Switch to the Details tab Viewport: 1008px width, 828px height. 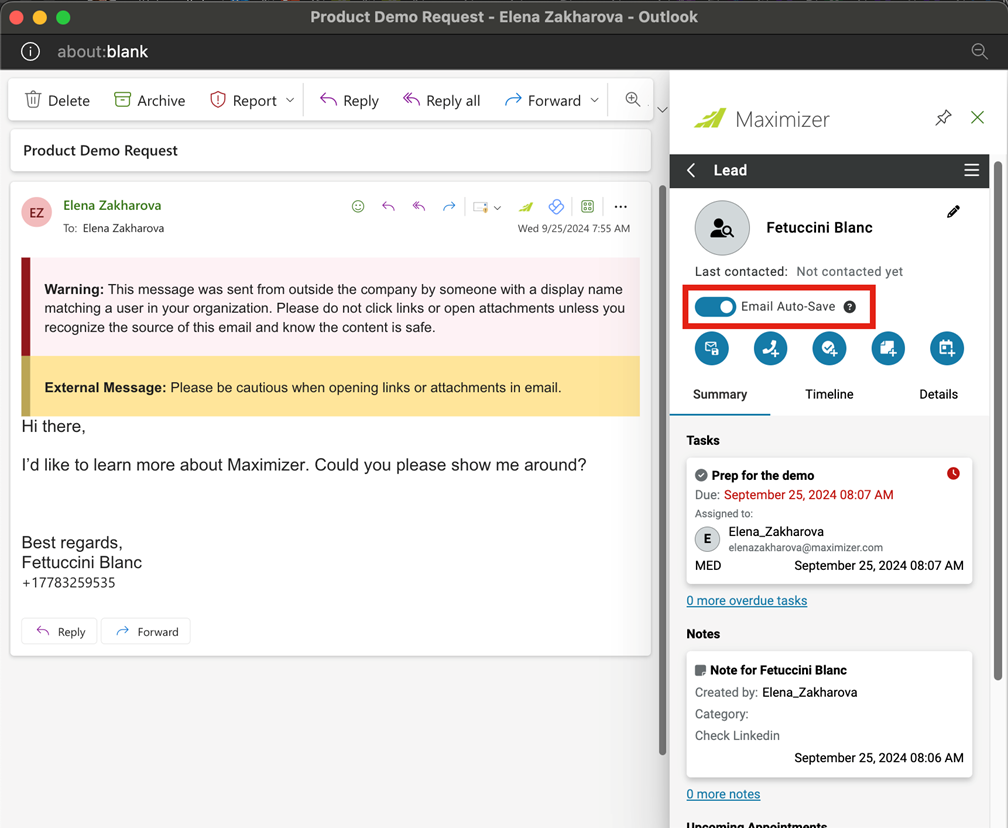pyautogui.click(x=938, y=394)
